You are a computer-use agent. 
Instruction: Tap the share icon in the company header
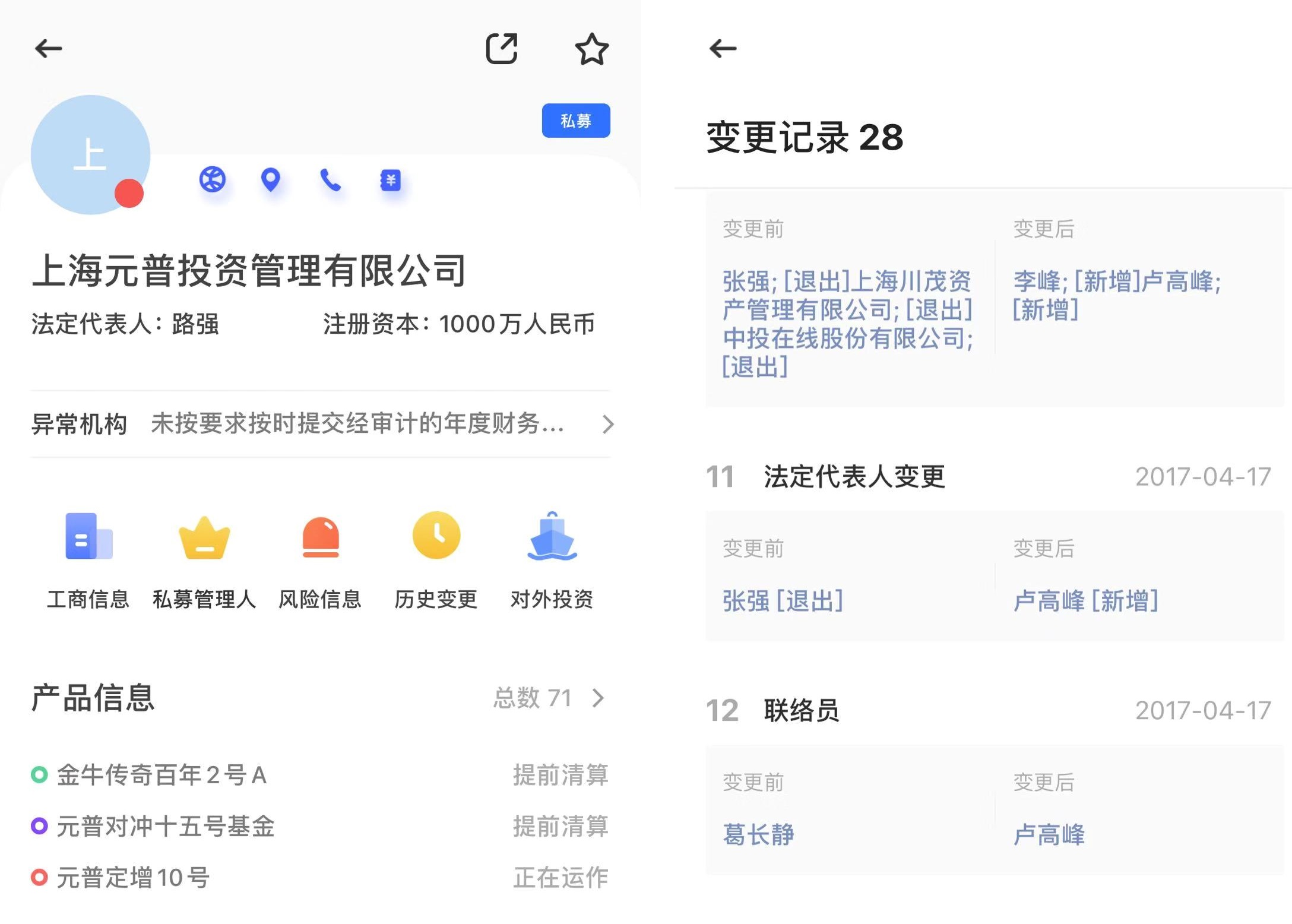coord(502,48)
